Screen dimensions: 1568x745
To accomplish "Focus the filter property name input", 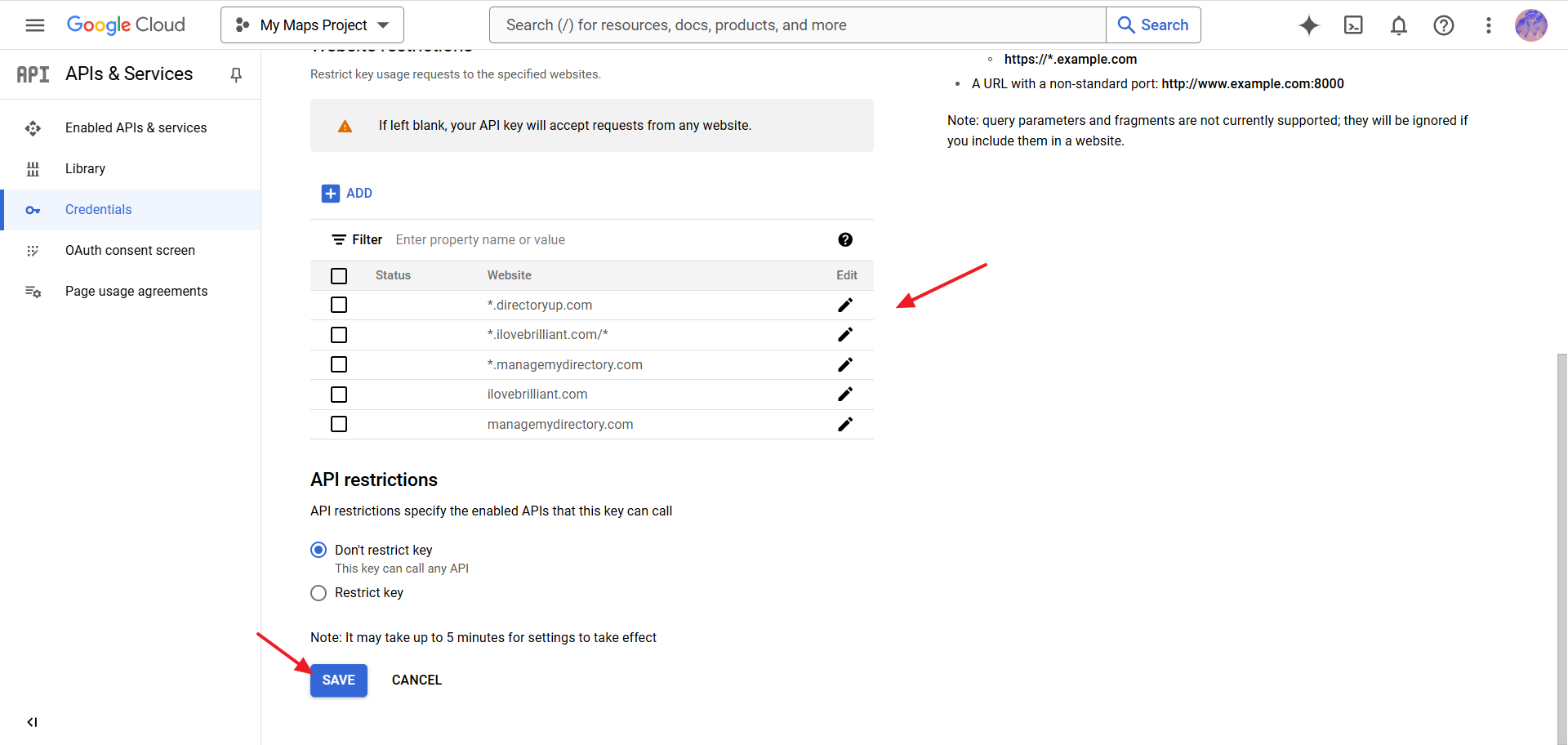I will coord(608,239).
